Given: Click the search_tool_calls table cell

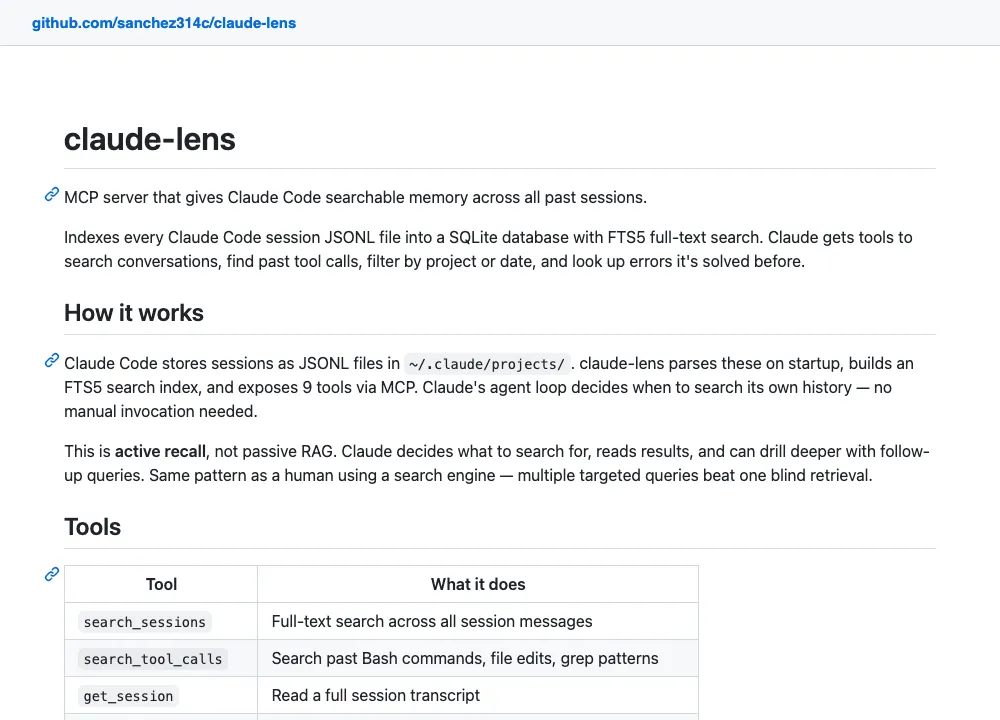Looking at the screenshot, I should 161,659.
